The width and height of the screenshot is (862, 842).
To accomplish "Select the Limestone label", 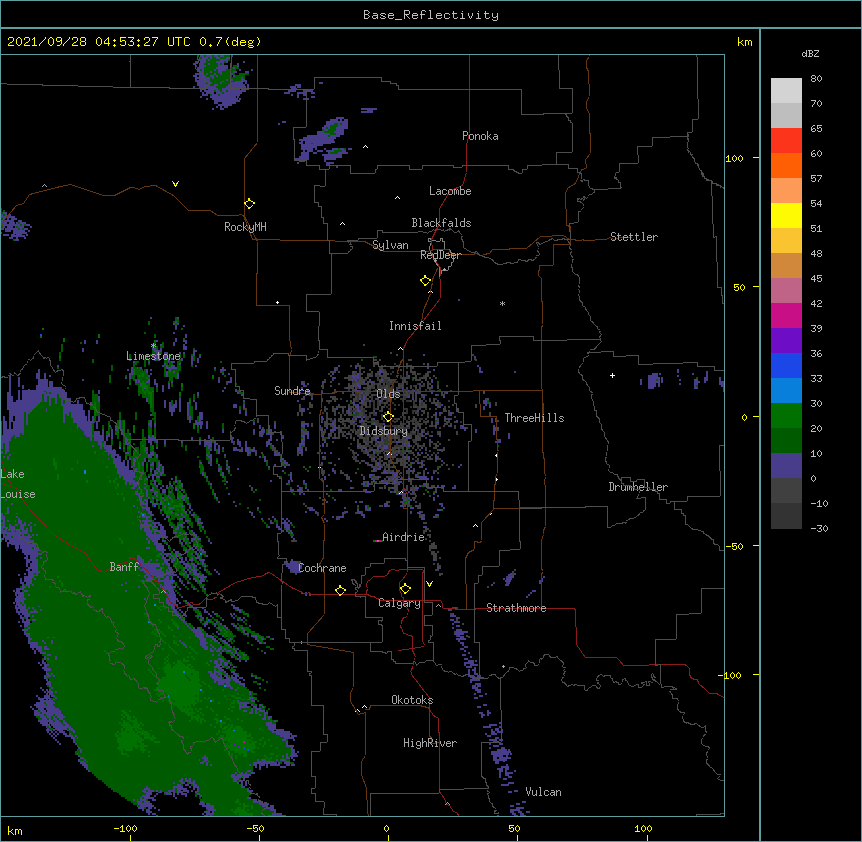I will coord(153,356).
